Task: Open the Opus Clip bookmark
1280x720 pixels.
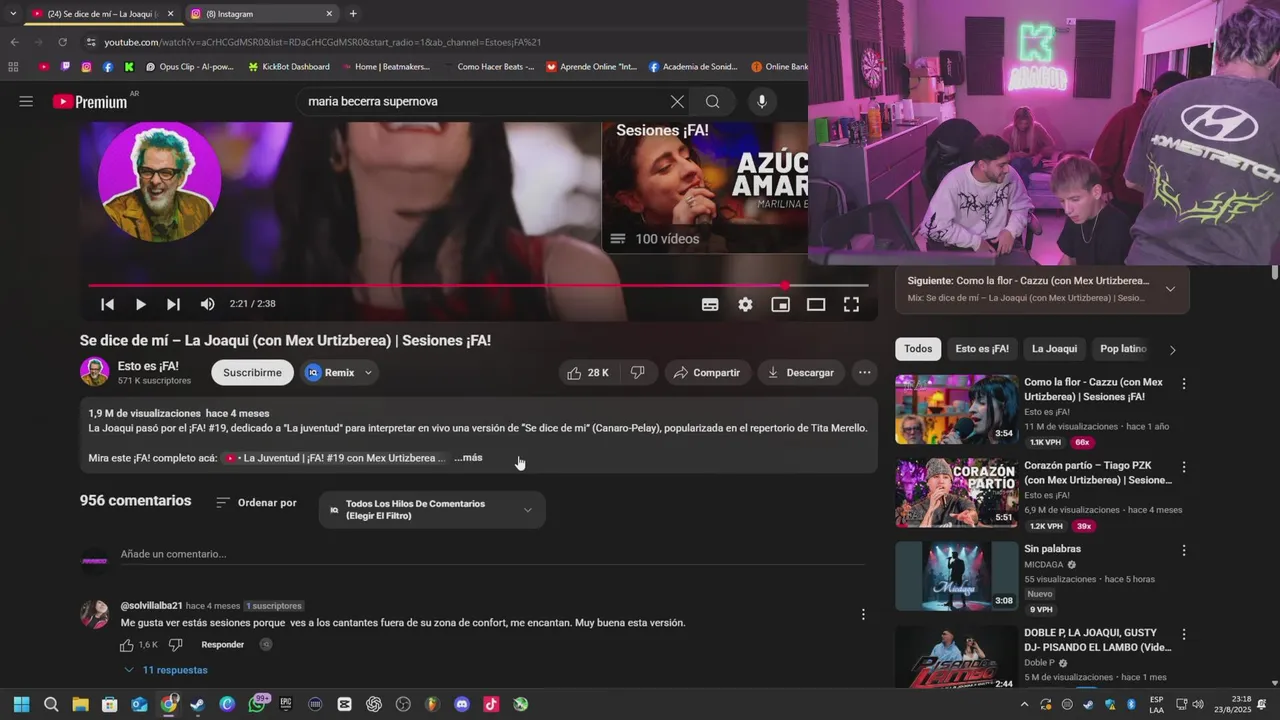Action: pos(189,67)
